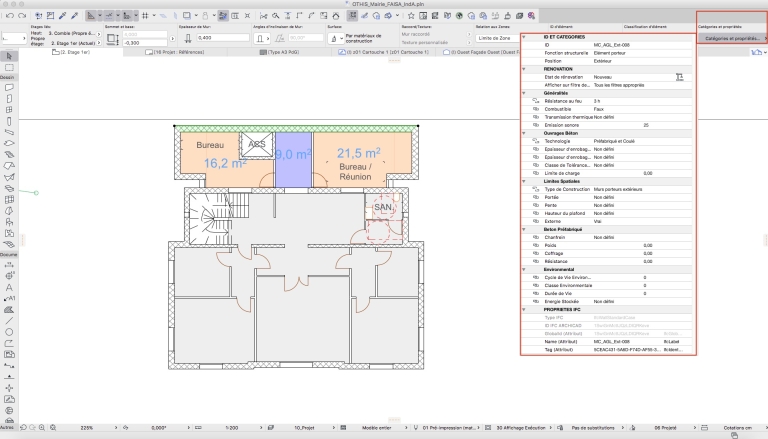Viewport: 768px width, 439px height.
Task: Select the Wall tool
Action: pyautogui.click(x=9, y=88)
